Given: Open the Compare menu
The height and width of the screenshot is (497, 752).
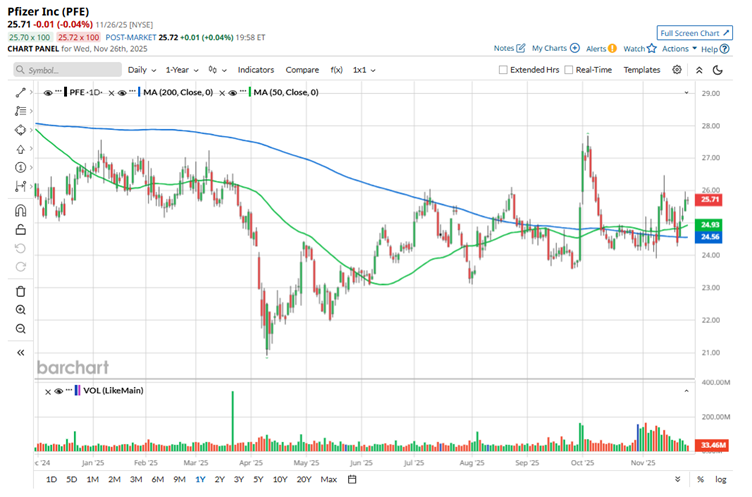Looking at the screenshot, I should [302, 70].
